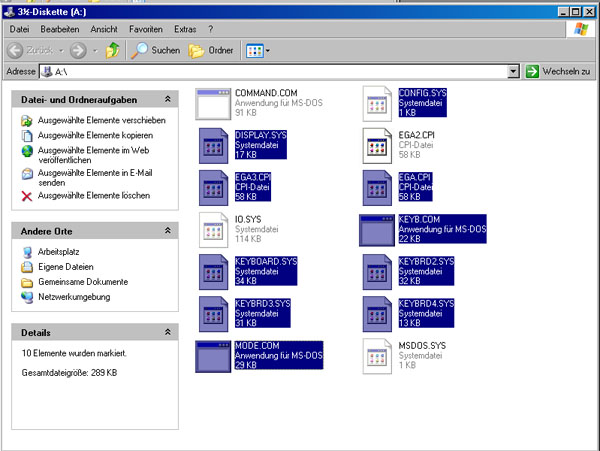
Task: Open the Datei menu
Action: tap(19, 29)
